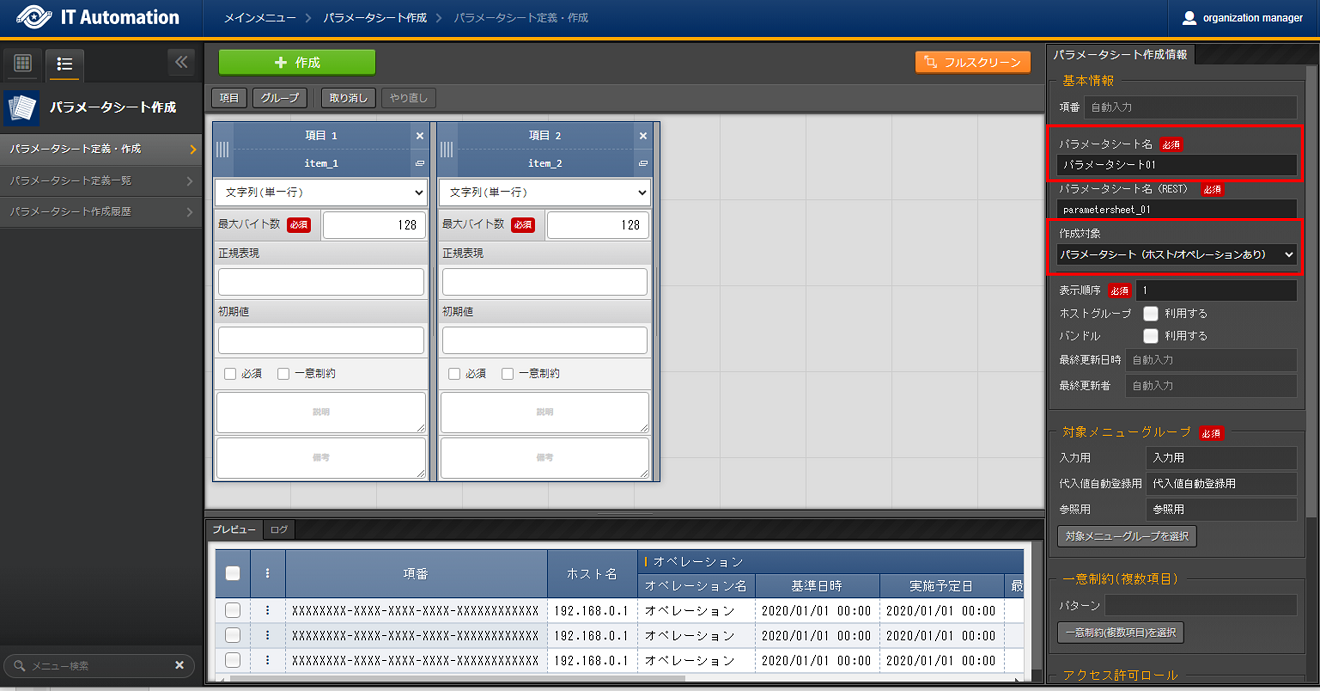
Task: Switch to the ログ tab
Action: [x=279, y=529]
